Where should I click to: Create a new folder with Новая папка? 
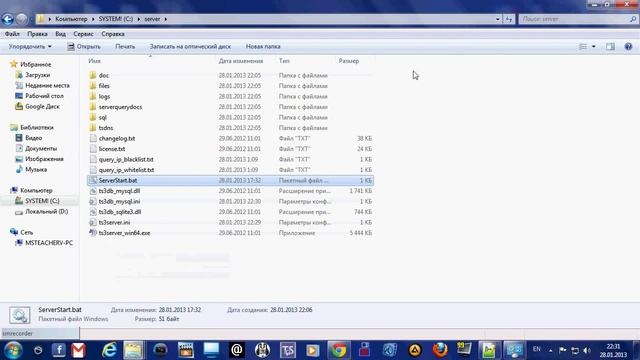coord(263,47)
